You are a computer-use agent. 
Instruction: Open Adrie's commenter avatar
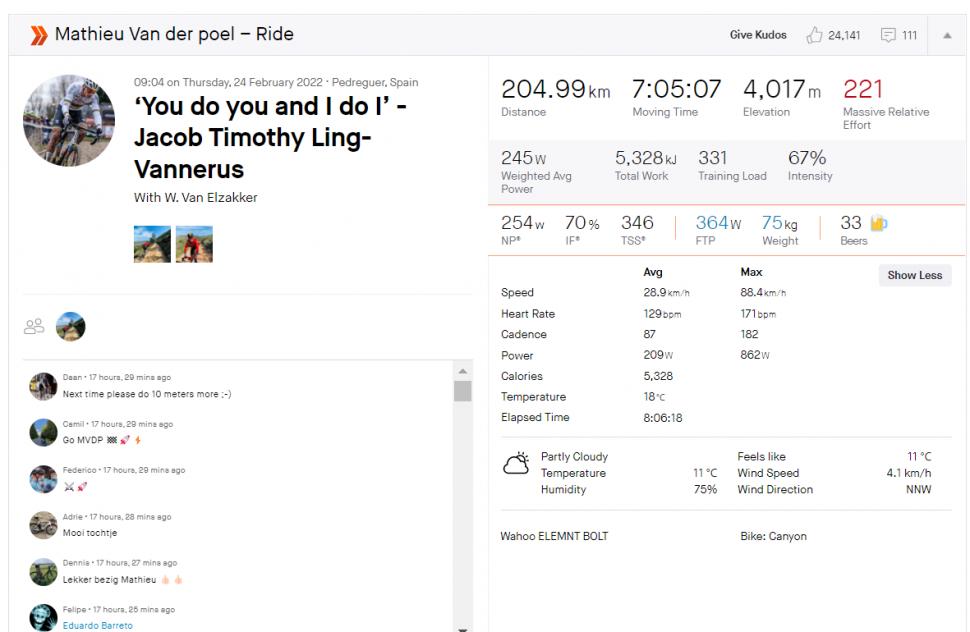(x=43, y=526)
